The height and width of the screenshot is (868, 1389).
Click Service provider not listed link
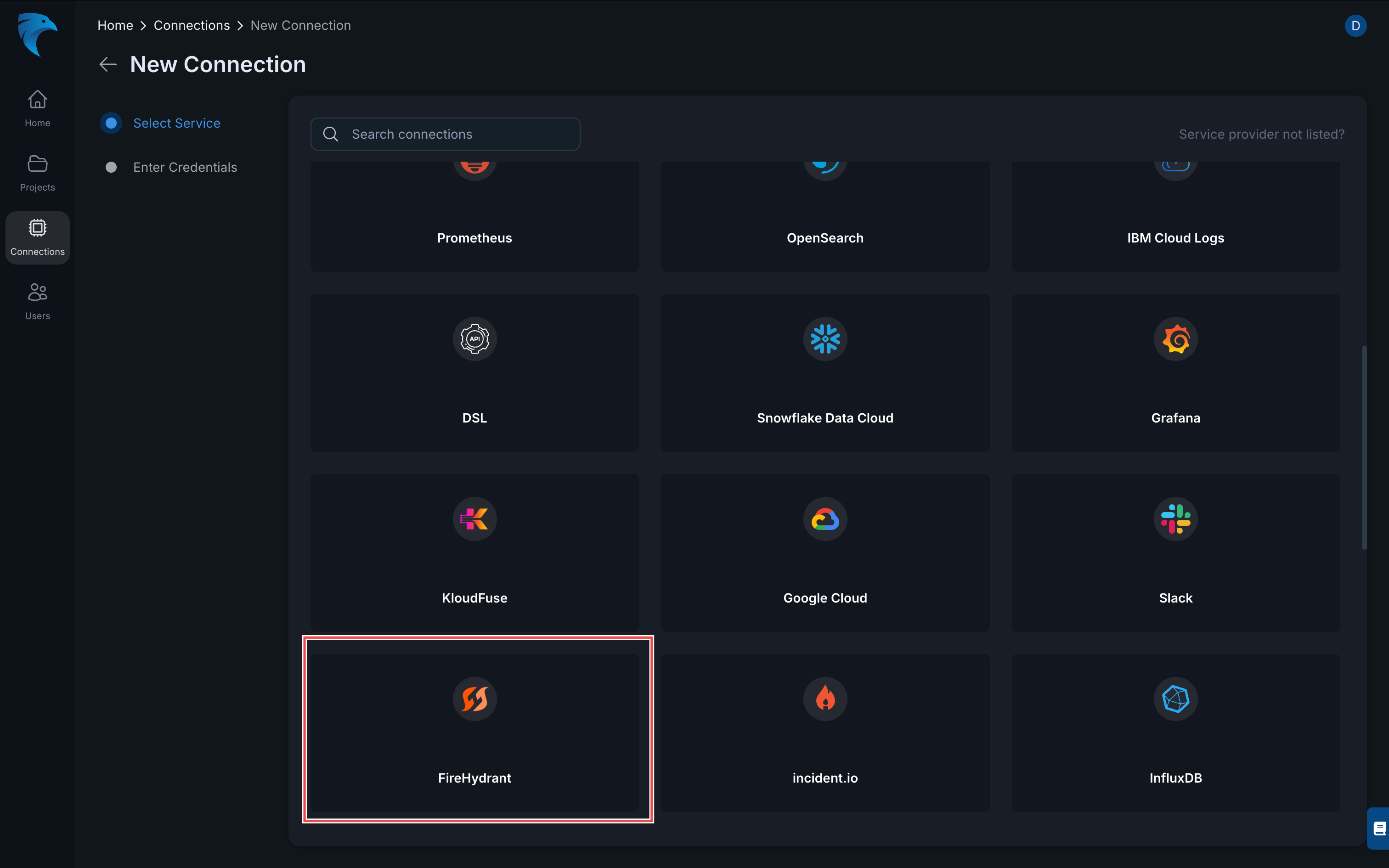[1261, 134]
